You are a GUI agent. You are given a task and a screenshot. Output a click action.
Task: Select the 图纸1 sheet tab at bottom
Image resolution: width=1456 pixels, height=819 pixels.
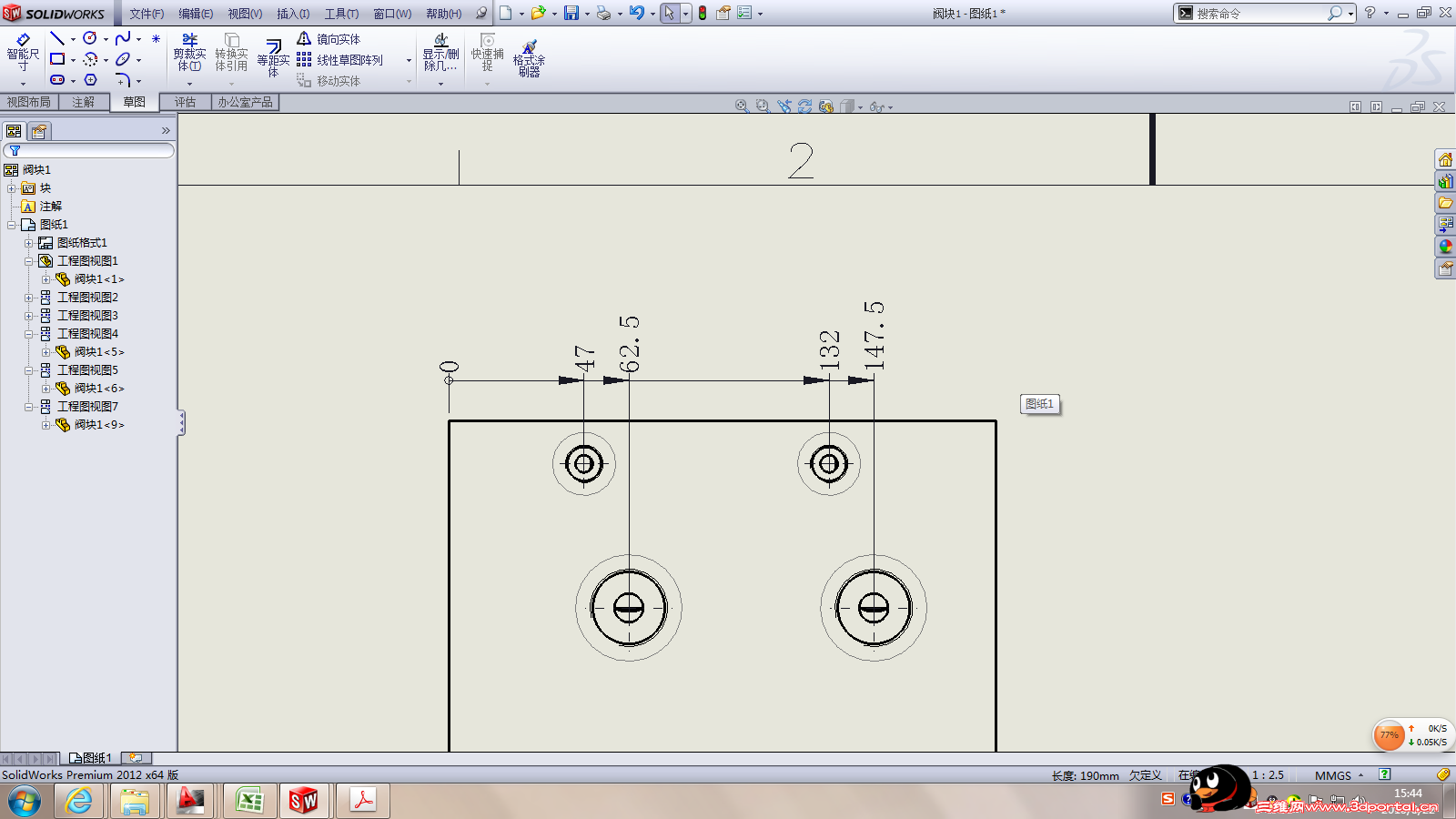[x=90, y=757]
